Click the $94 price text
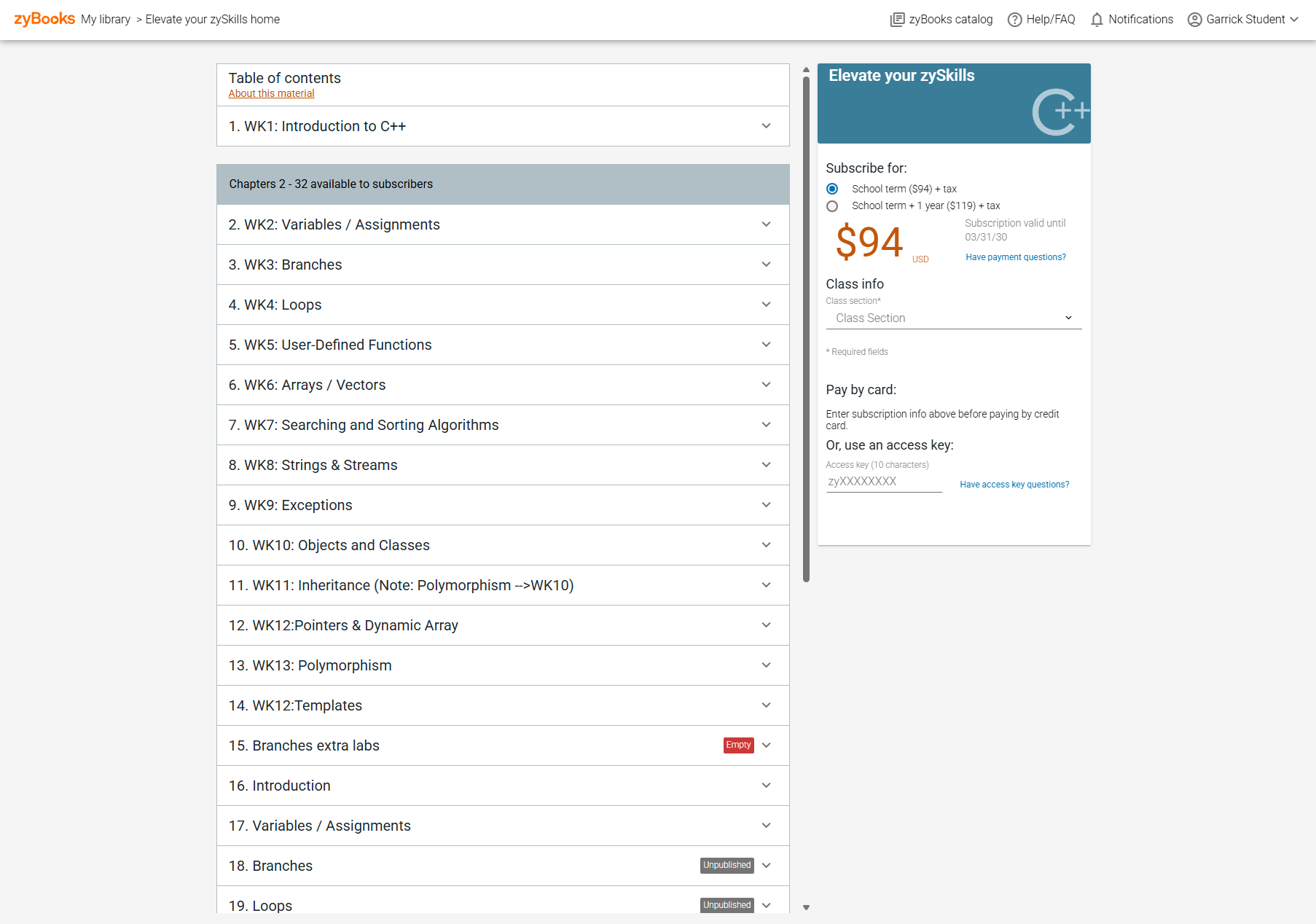This screenshot has height=924, width=1316. point(869,242)
